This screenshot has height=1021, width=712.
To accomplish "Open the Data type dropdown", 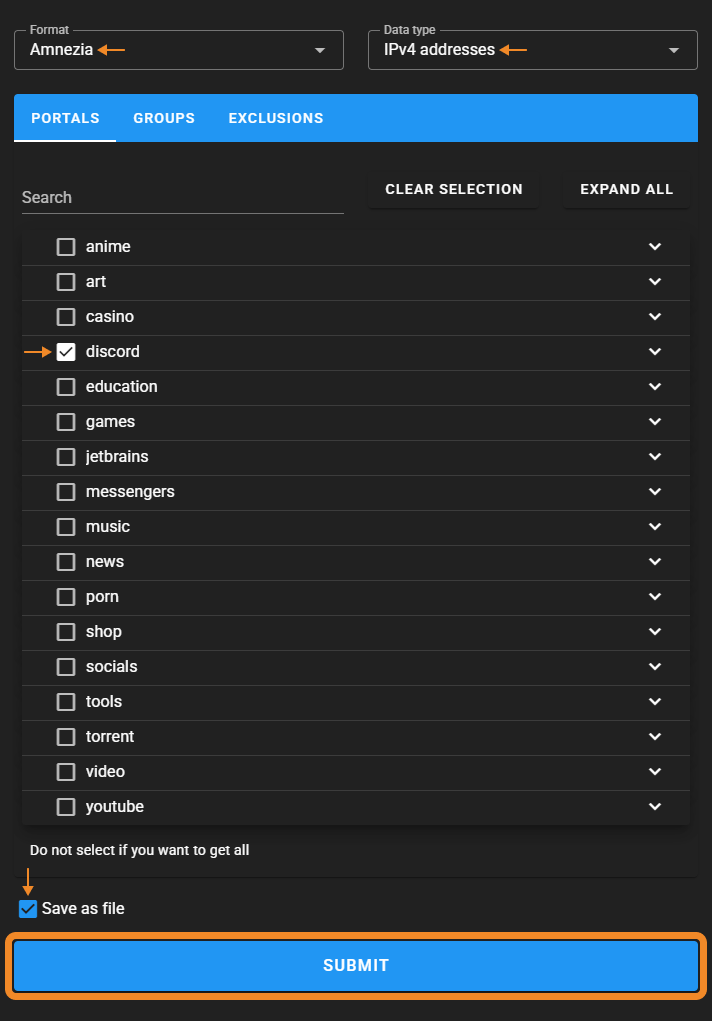I will 532,50.
